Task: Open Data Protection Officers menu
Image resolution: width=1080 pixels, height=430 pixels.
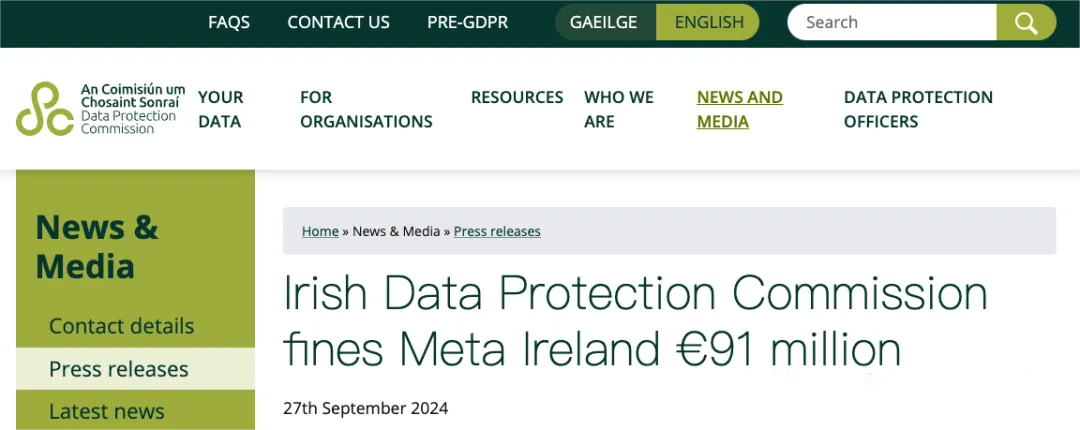Action: tap(918, 109)
